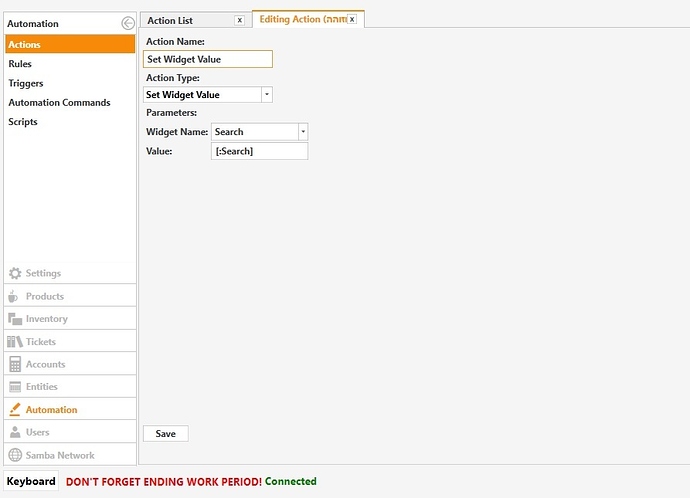Select Rules in the Automation menu
The image size is (690, 498).
click(x=21, y=64)
